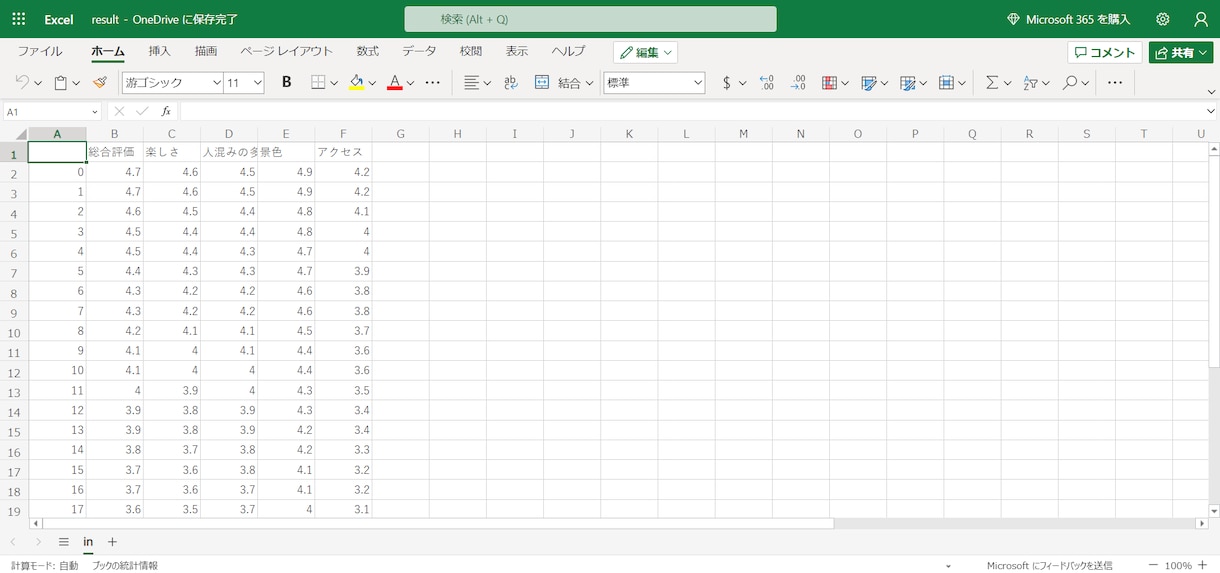The width and height of the screenshot is (1220, 573).
Task: Open cell styles icon
Action: click(868, 83)
